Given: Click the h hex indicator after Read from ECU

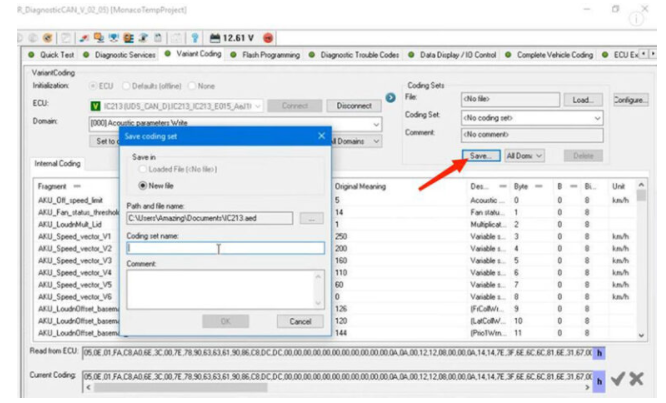Looking at the screenshot, I should (599, 353).
